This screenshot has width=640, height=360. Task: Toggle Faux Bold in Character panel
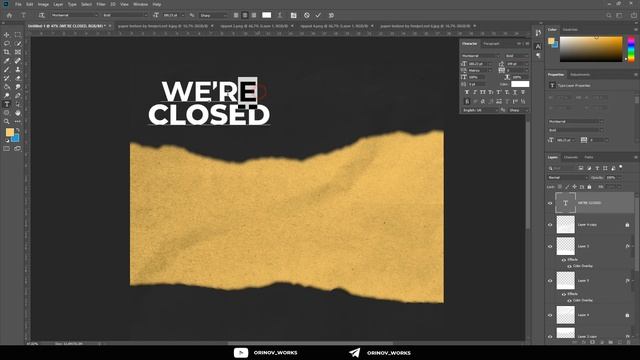click(467, 93)
